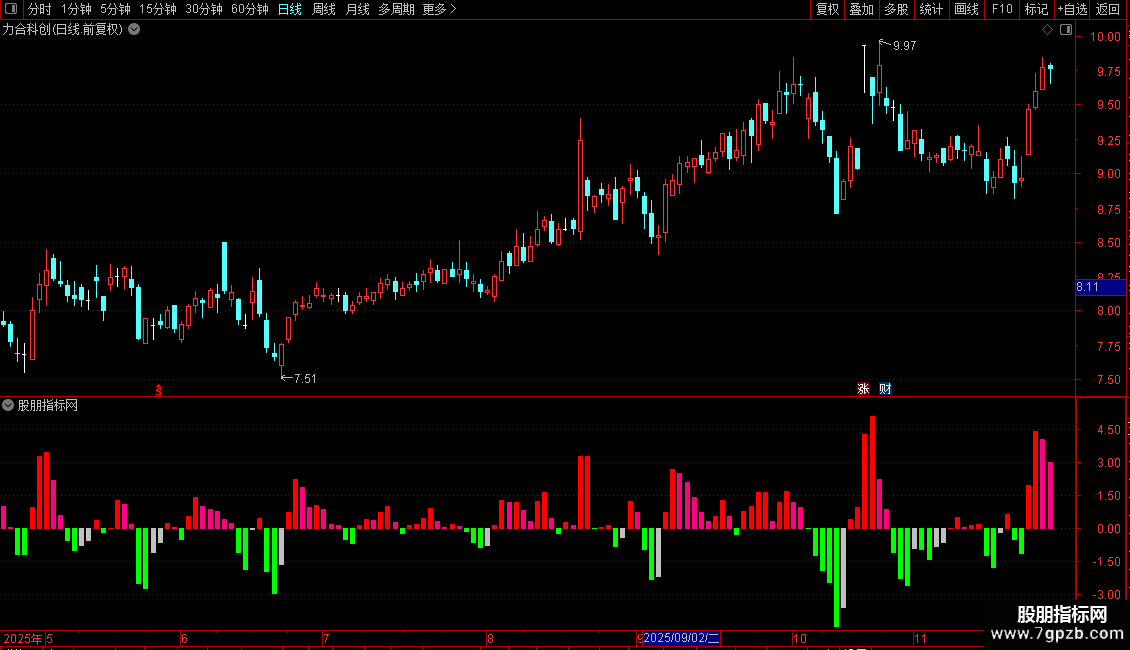The height and width of the screenshot is (650, 1130).
Task: Switch to the 周线 weekly chart
Action: tap(324, 9)
